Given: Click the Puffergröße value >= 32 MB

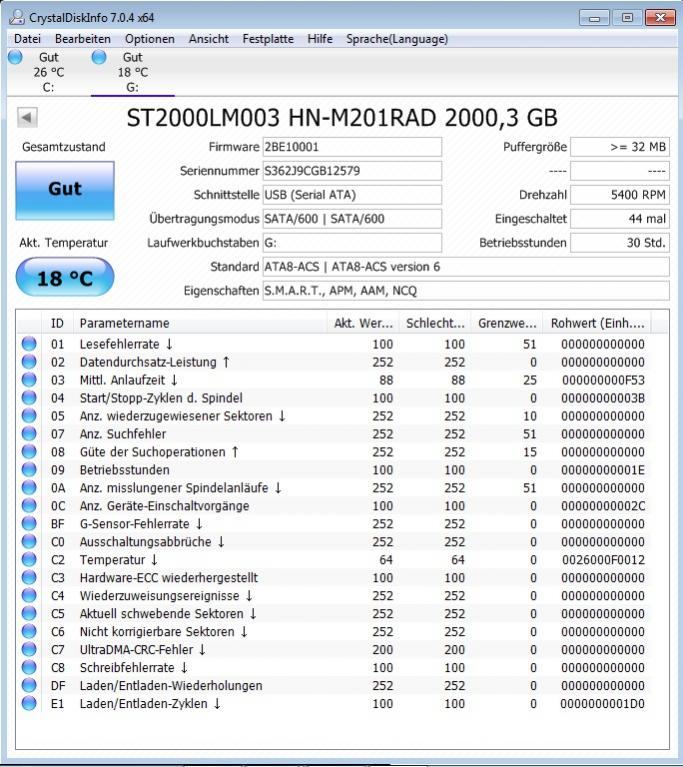Looking at the screenshot, I should (620, 147).
